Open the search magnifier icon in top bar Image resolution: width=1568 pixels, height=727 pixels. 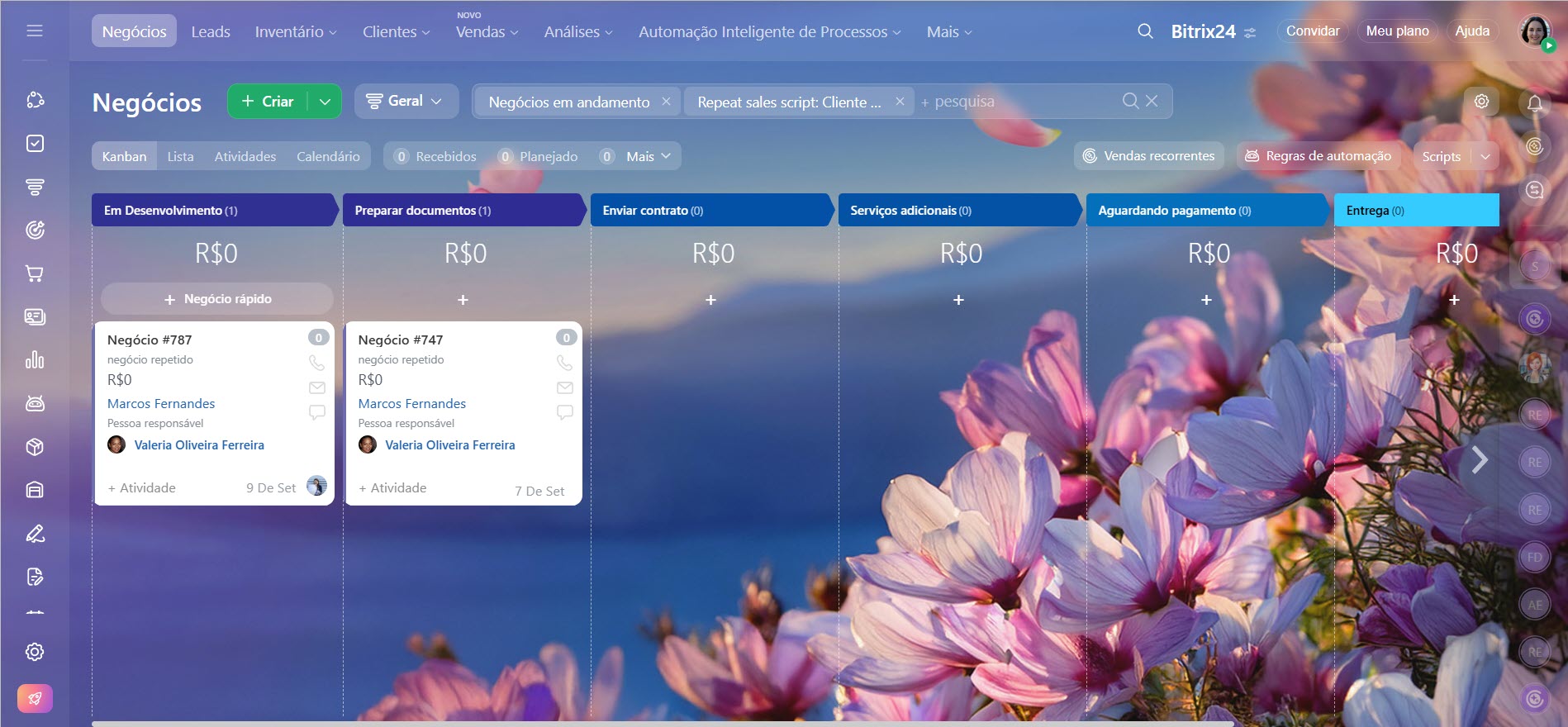click(1145, 31)
